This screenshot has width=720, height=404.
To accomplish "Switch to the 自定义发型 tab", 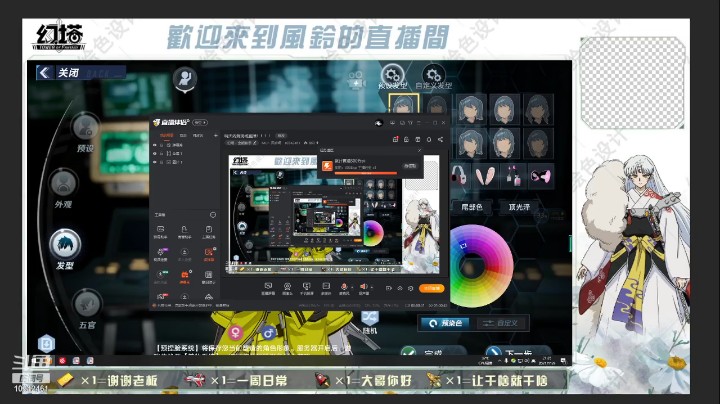I will click(433, 77).
